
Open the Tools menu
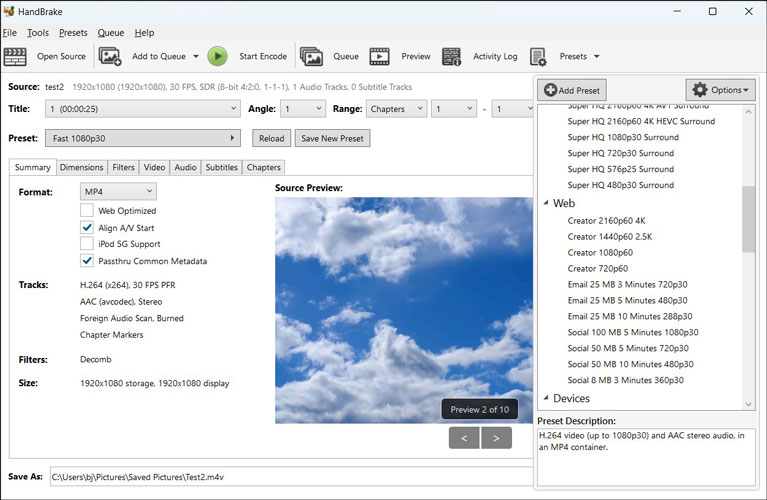pyautogui.click(x=38, y=33)
